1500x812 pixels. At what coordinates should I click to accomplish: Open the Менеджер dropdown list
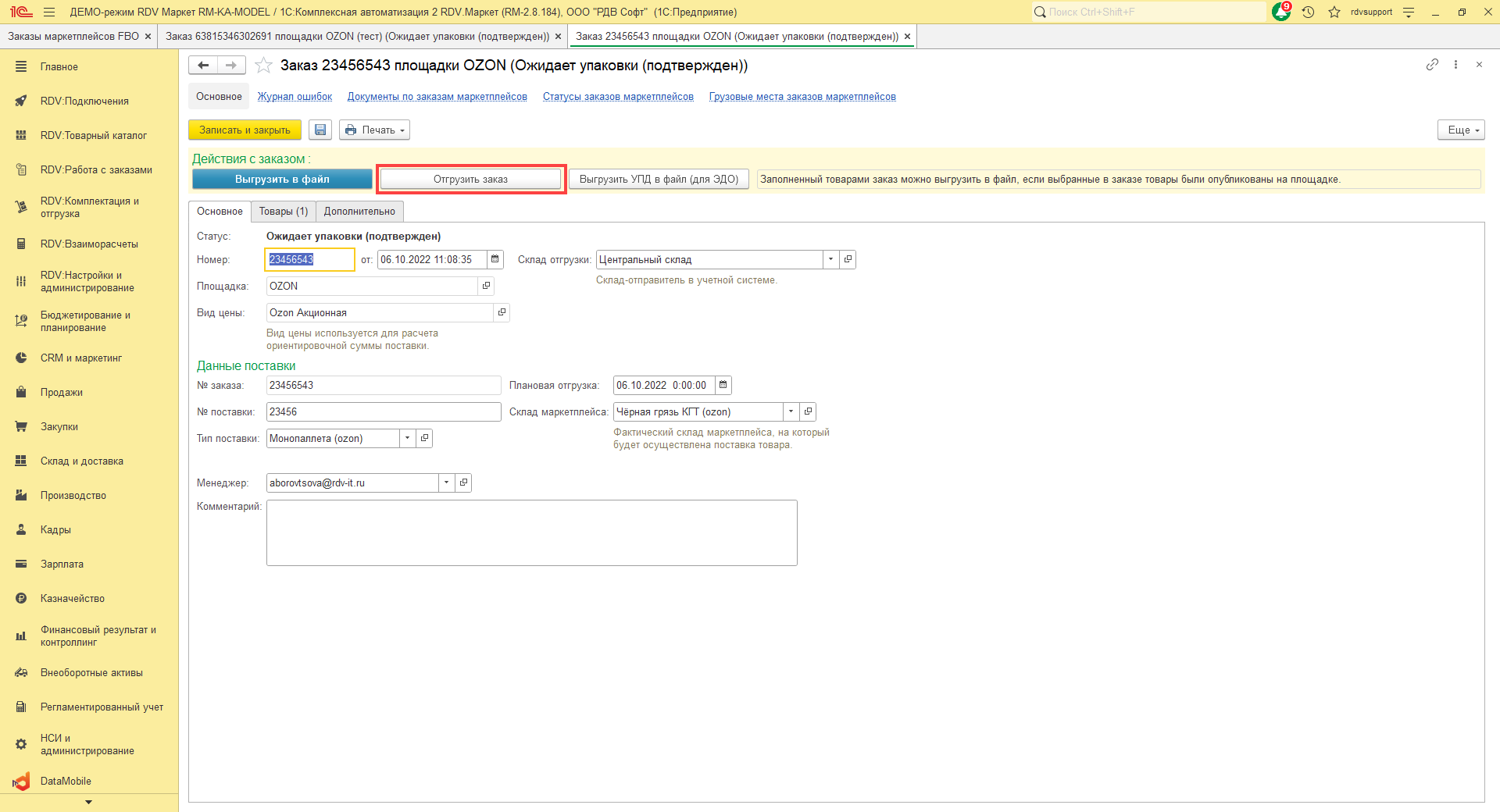pyautogui.click(x=446, y=483)
